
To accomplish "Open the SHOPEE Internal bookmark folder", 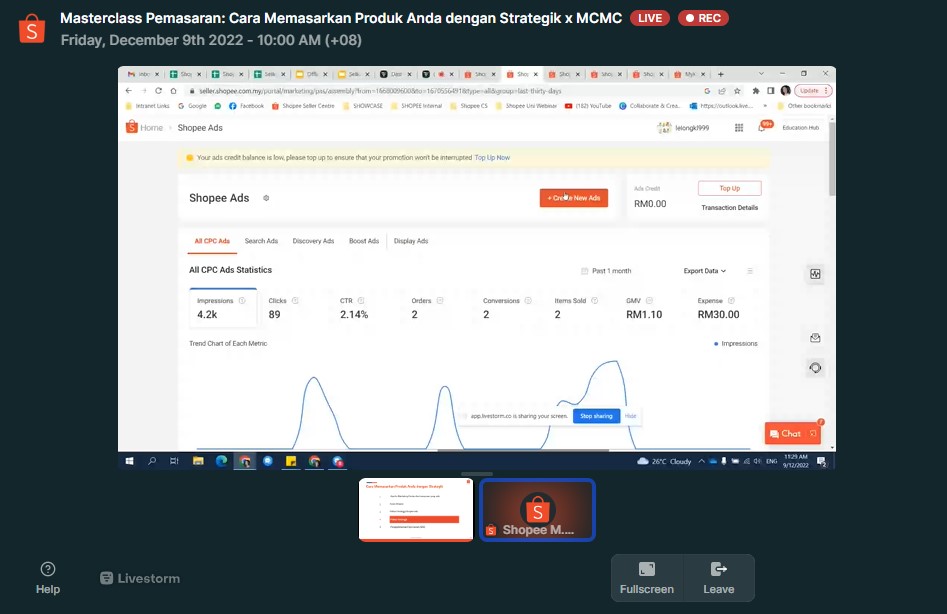I will click(416, 106).
